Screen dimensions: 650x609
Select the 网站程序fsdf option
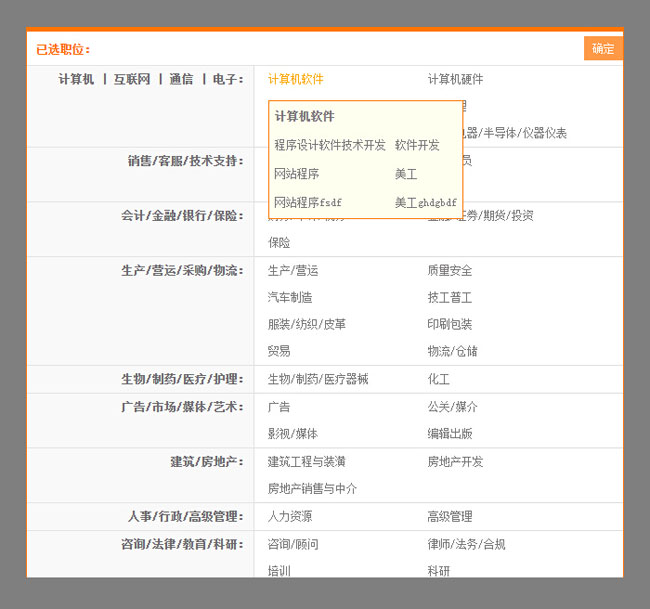pyautogui.click(x=307, y=202)
